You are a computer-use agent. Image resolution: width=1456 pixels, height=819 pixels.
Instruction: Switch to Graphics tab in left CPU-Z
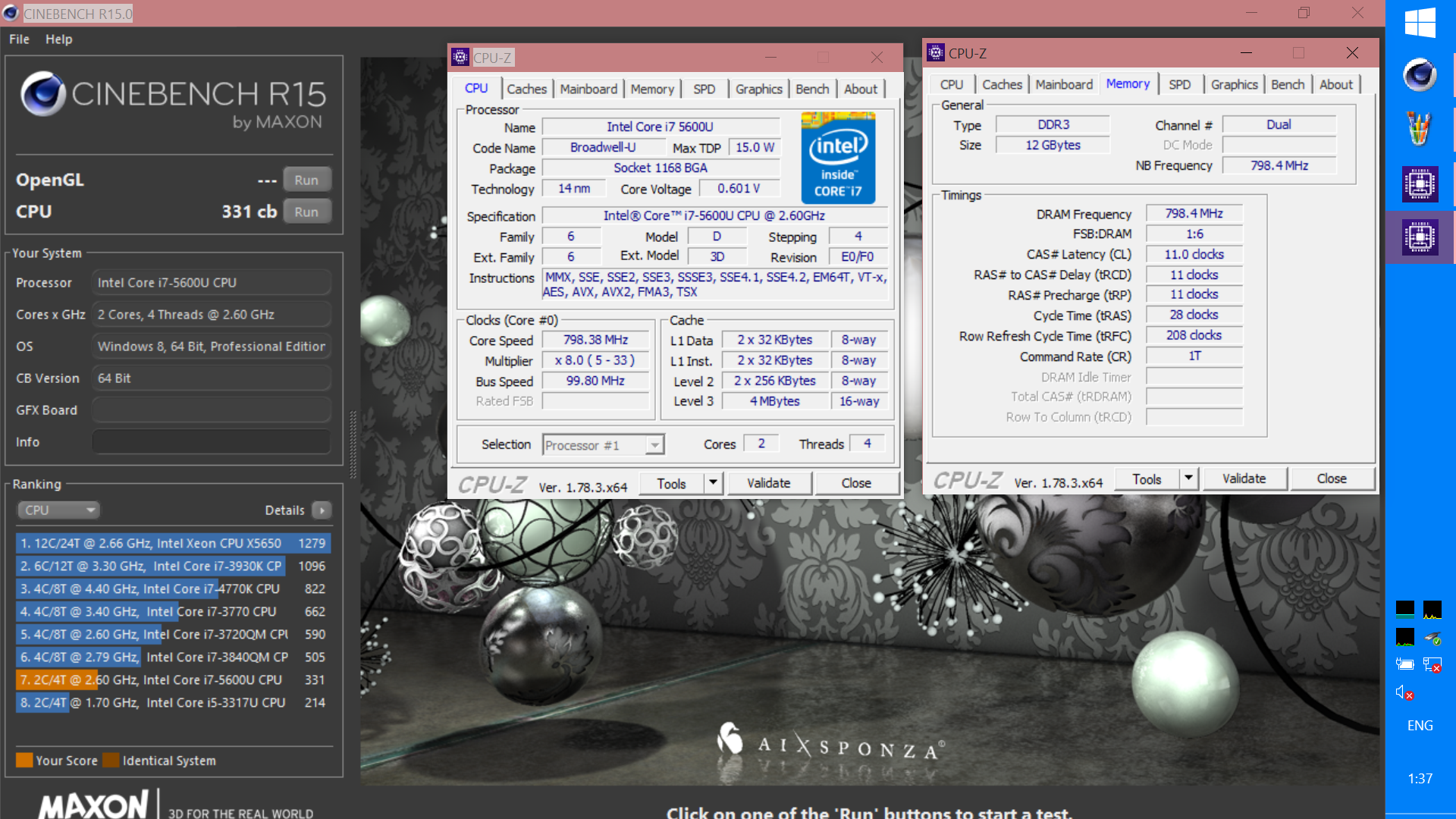(x=758, y=89)
